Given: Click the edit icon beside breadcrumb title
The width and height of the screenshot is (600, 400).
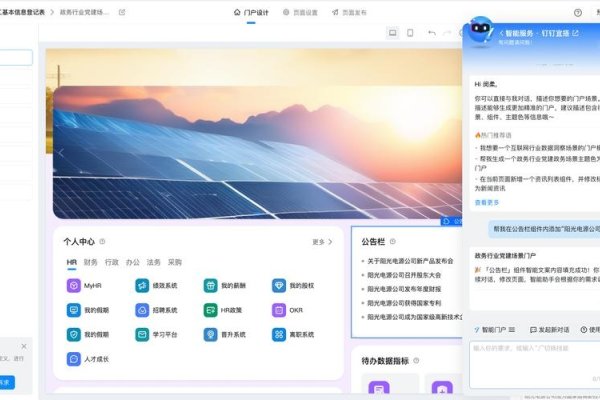Looking at the screenshot, I should [122, 12].
